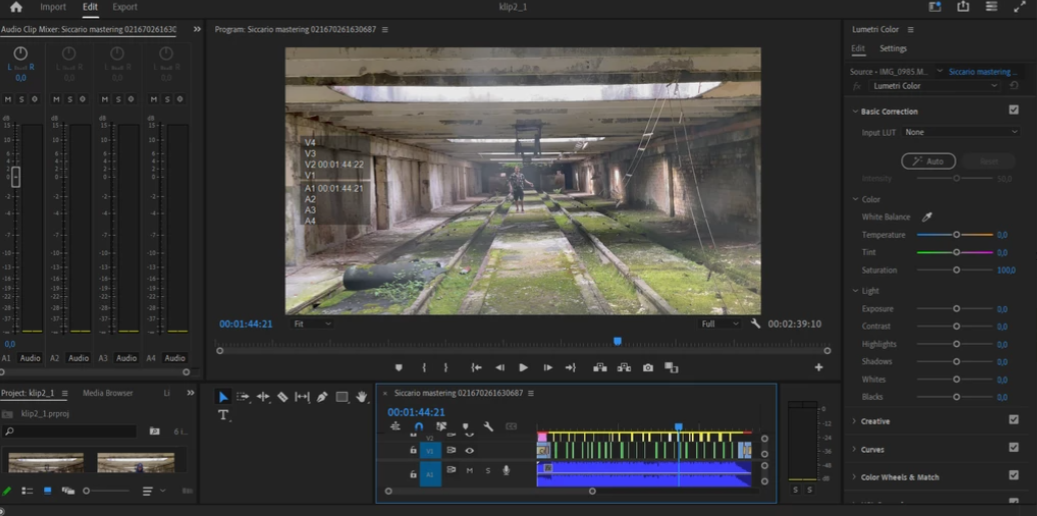Screen dimensions: 1037x516
Task: Switch to the Media Browser tab
Action: point(108,393)
